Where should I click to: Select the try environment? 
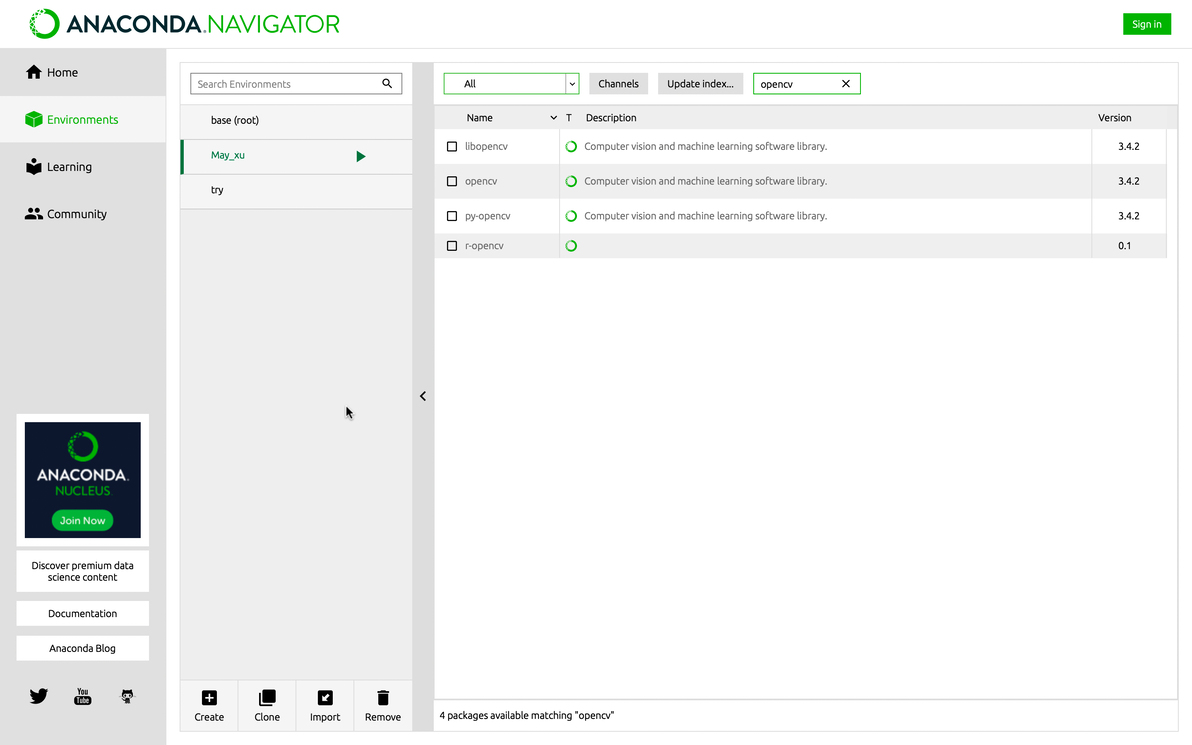(296, 190)
